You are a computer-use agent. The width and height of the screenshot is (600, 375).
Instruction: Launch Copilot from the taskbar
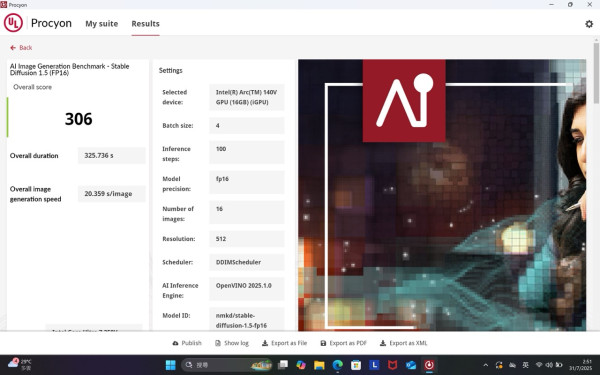pyautogui.click(x=301, y=365)
